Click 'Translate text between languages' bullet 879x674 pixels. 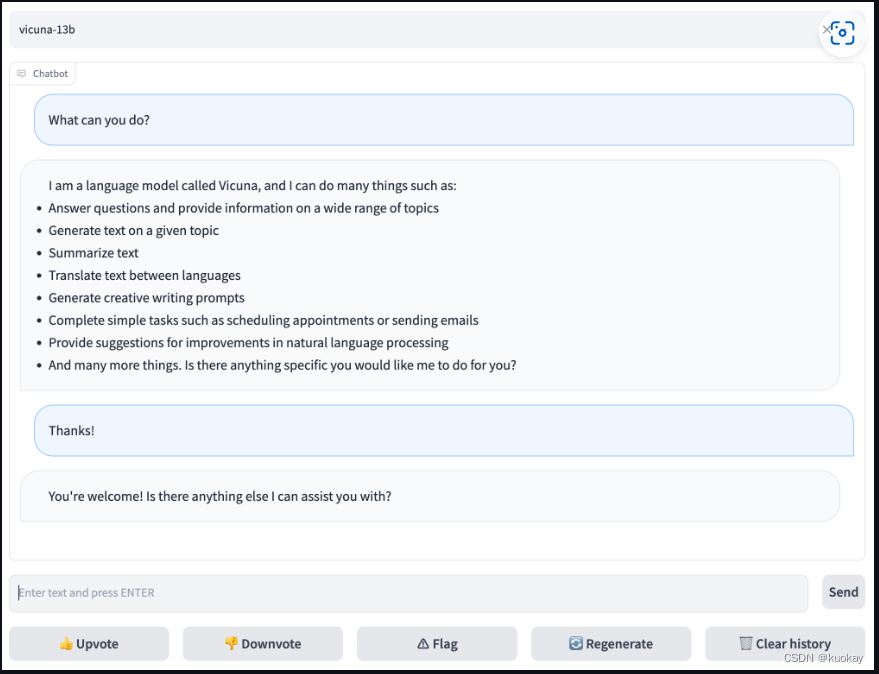point(144,275)
